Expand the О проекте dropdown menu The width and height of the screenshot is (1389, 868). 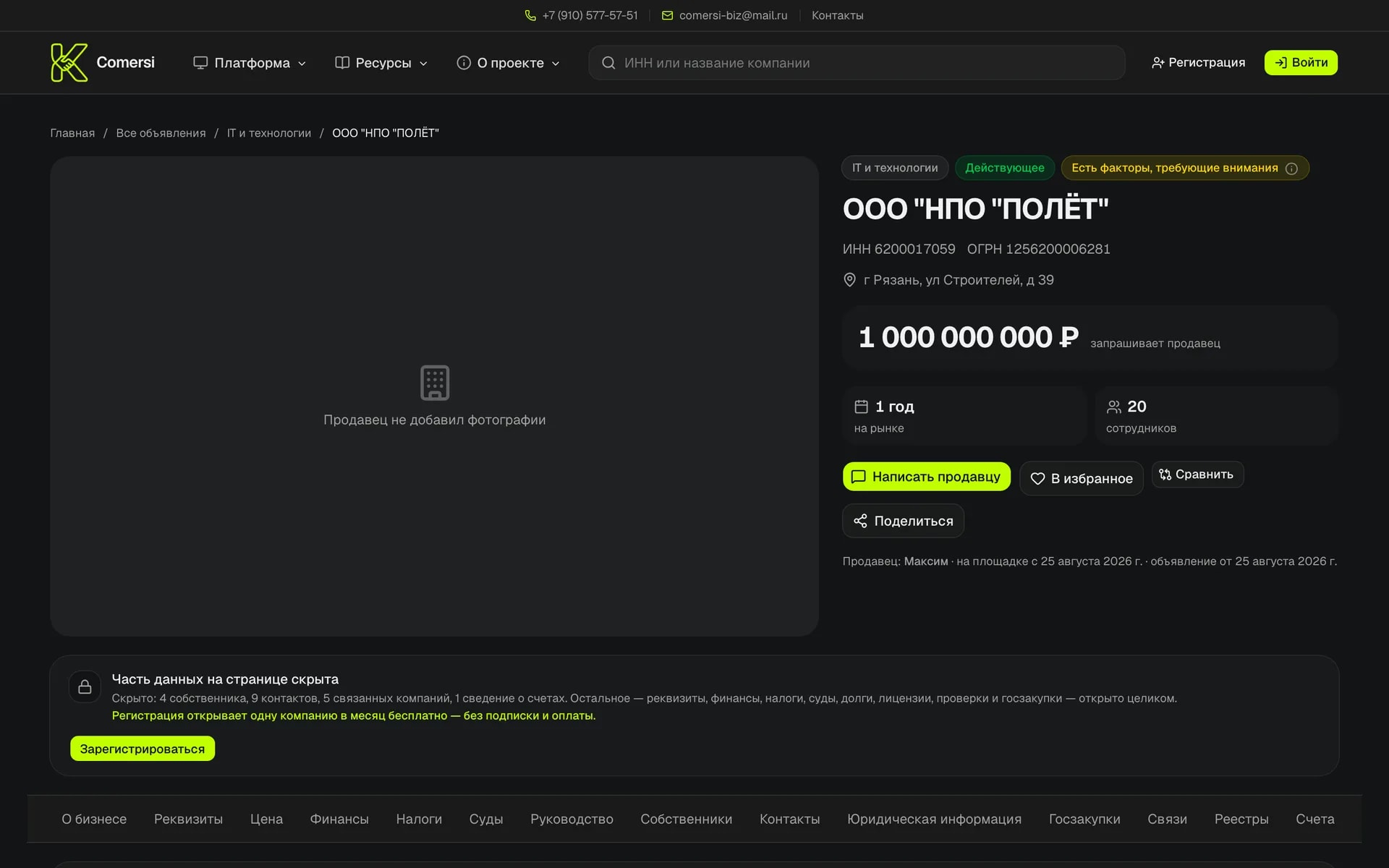pyautogui.click(x=508, y=63)
